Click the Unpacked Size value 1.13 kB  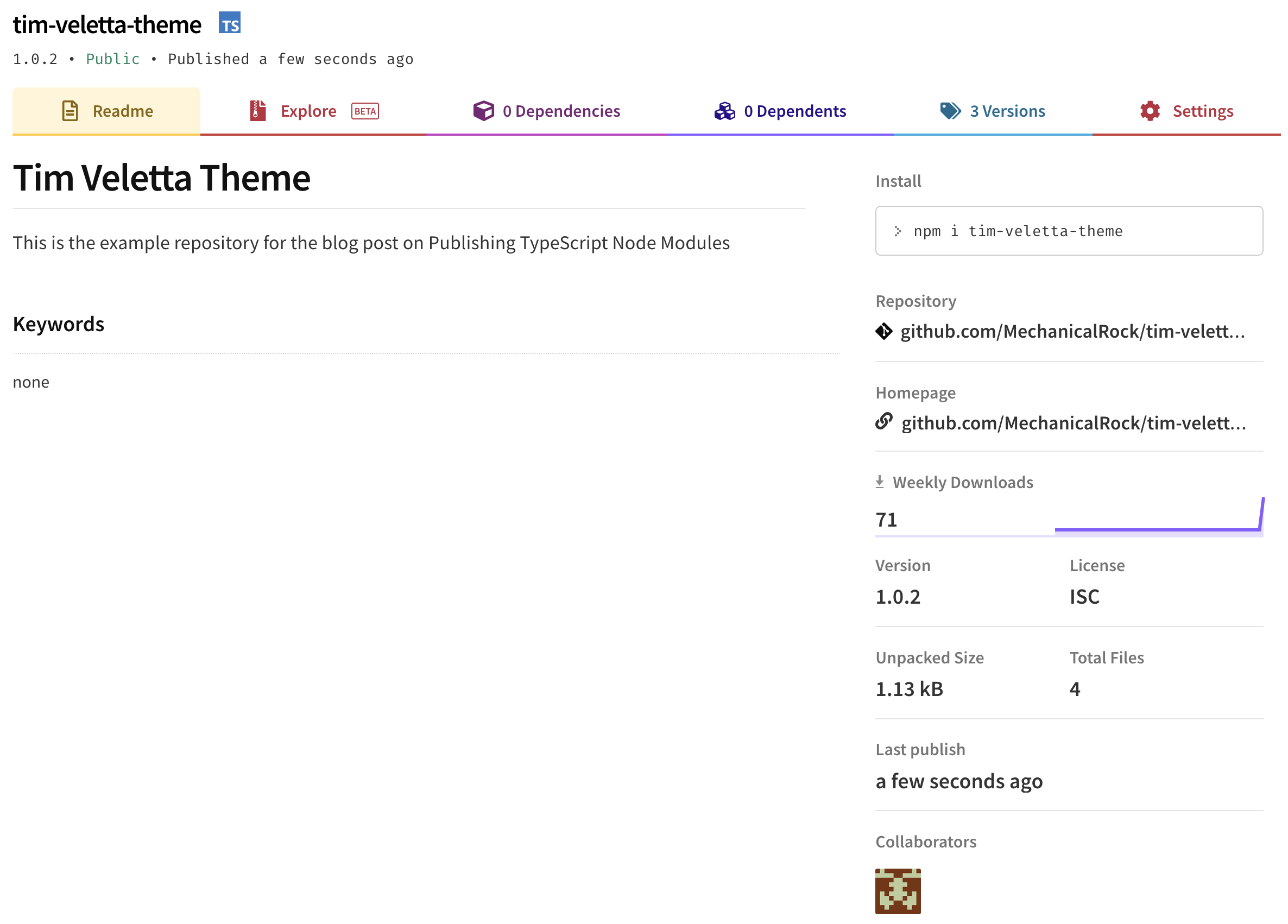pos(909,689)
